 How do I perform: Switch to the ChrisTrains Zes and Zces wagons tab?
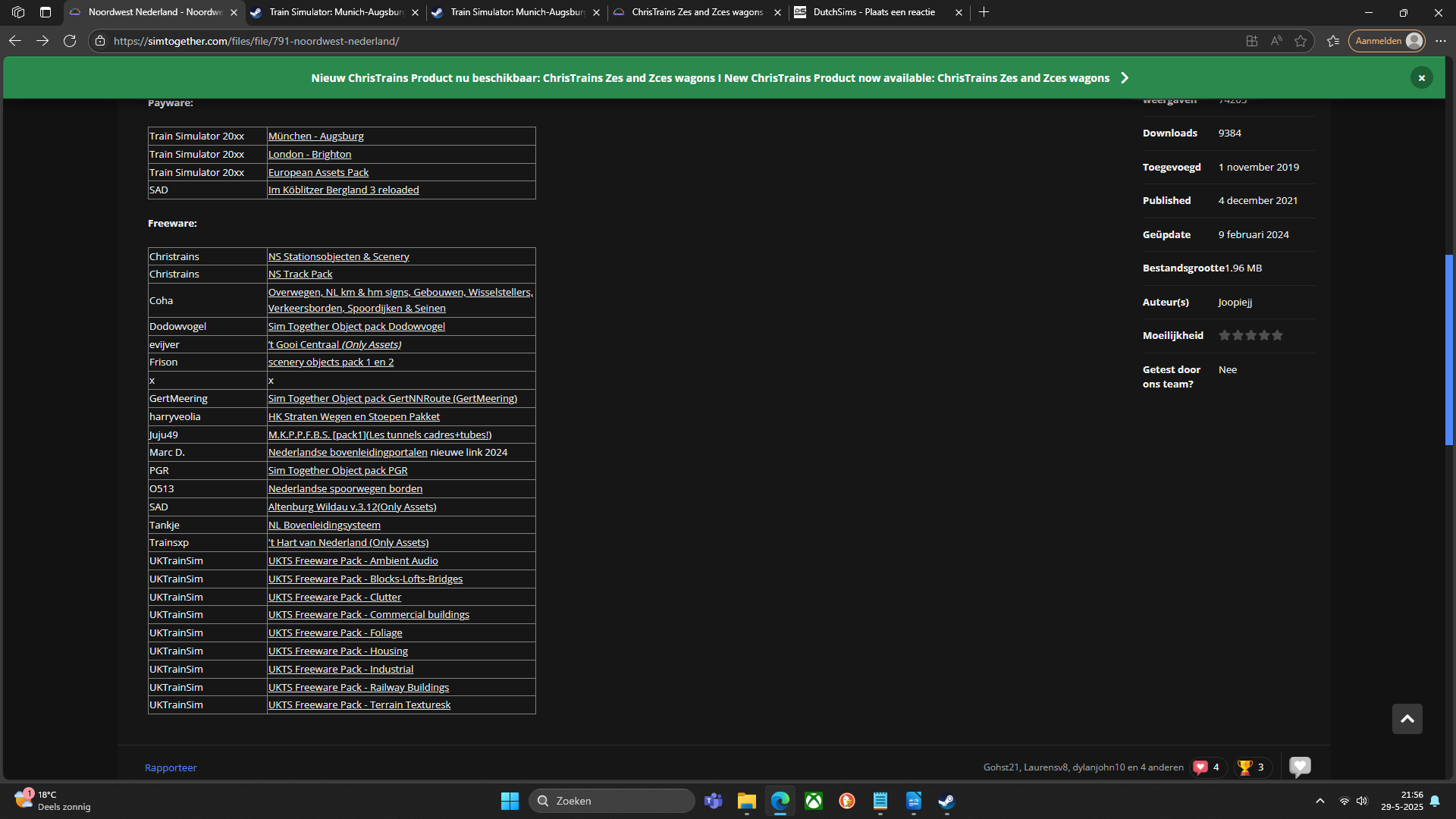697,12
